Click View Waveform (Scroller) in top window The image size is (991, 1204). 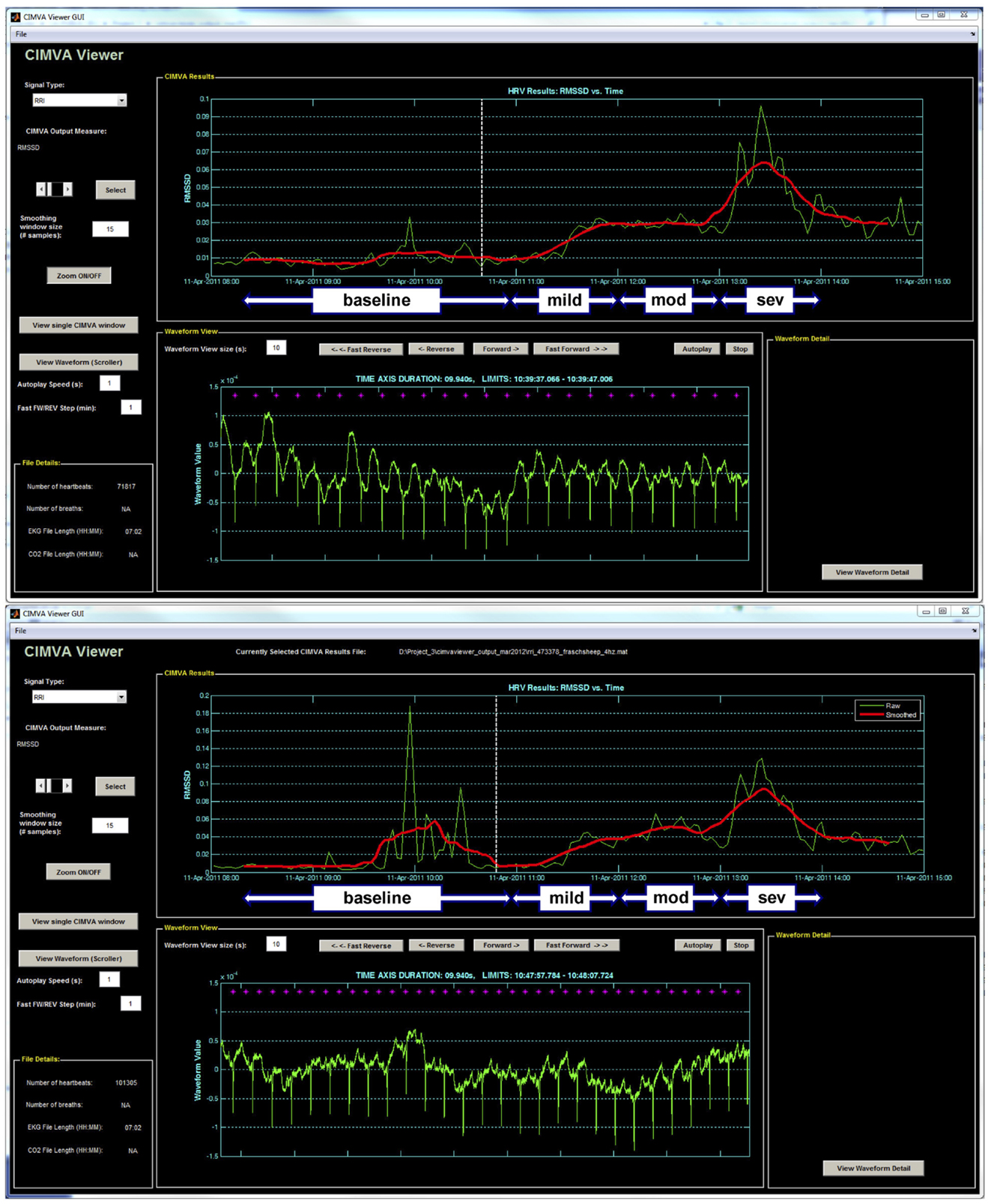pyautogui.click(x=79, y=363)
